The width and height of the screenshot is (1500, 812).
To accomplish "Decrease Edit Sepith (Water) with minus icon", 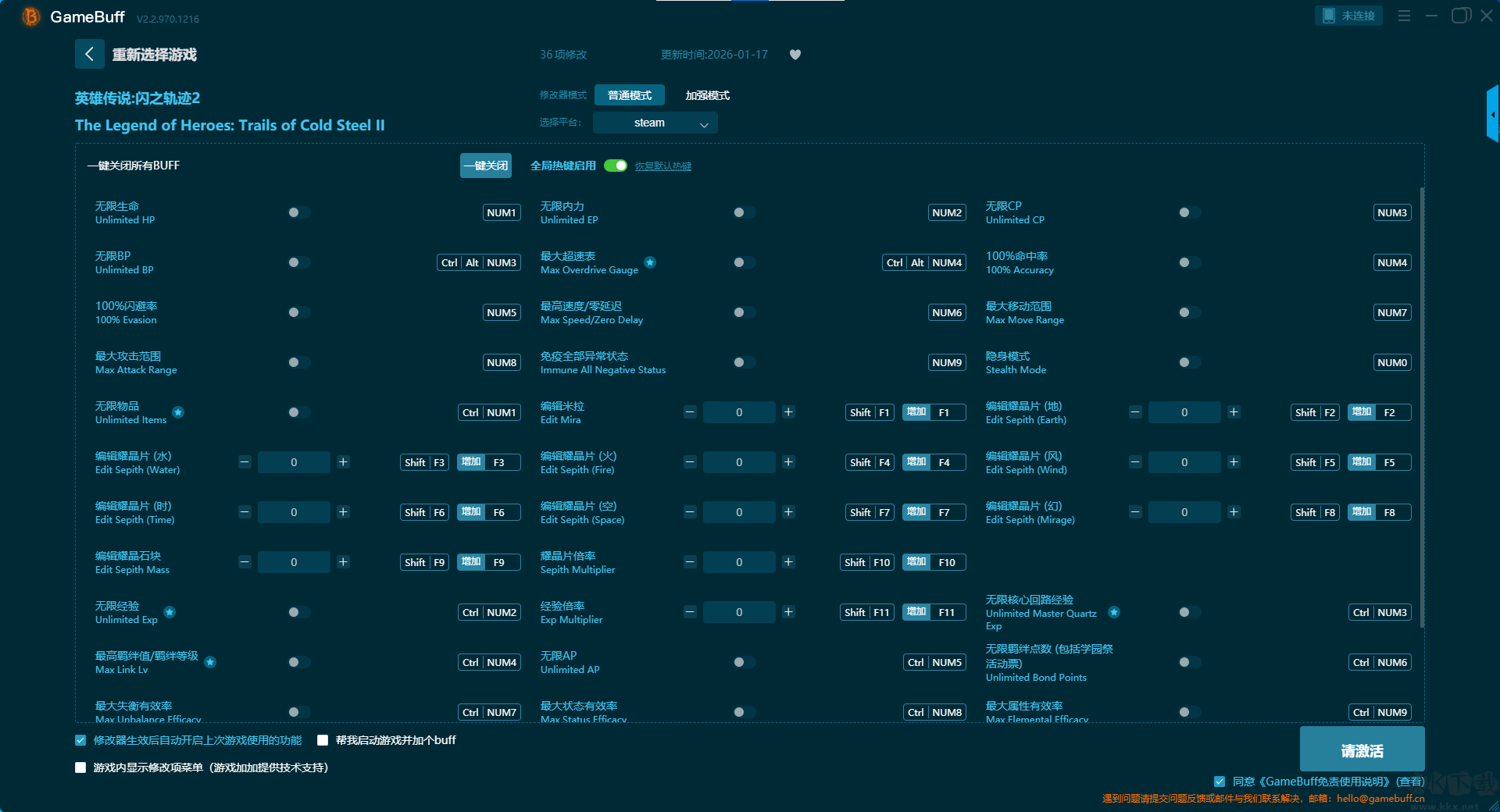I will tap(245, 462).
